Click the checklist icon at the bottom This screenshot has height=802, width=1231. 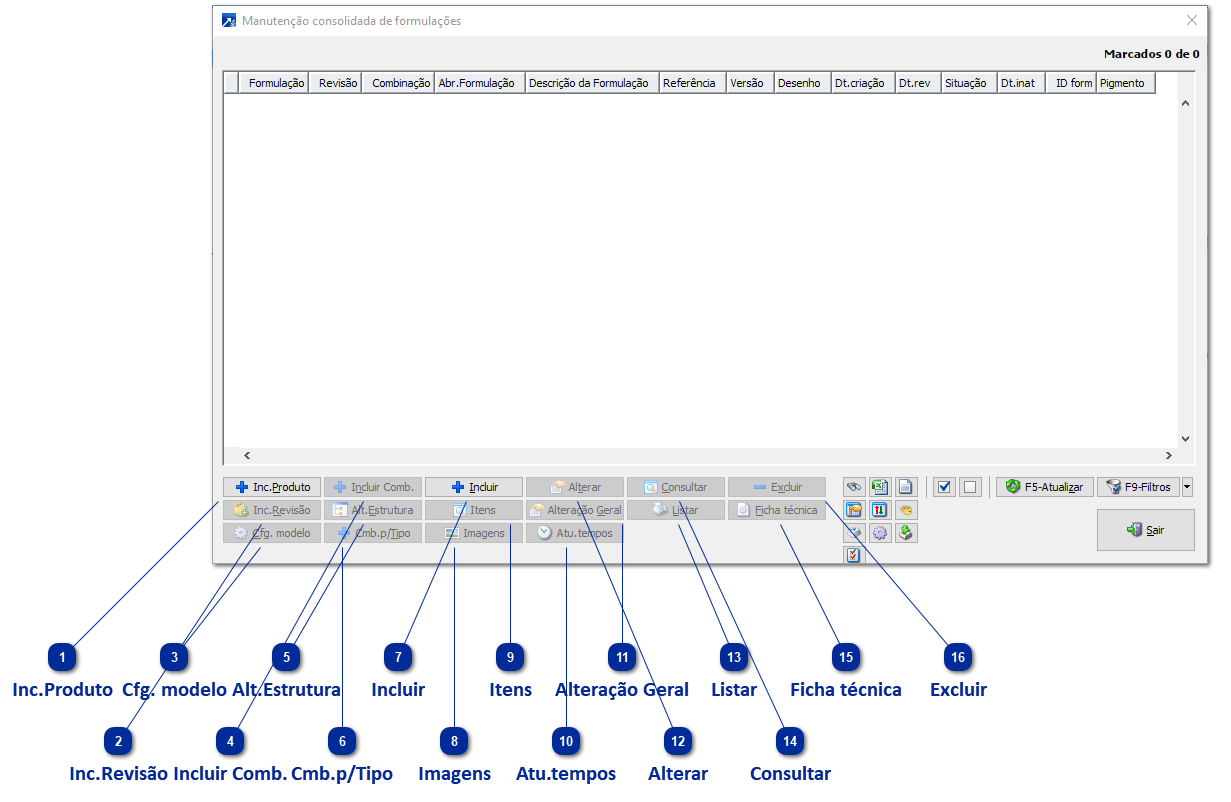[x=854, y=555]
